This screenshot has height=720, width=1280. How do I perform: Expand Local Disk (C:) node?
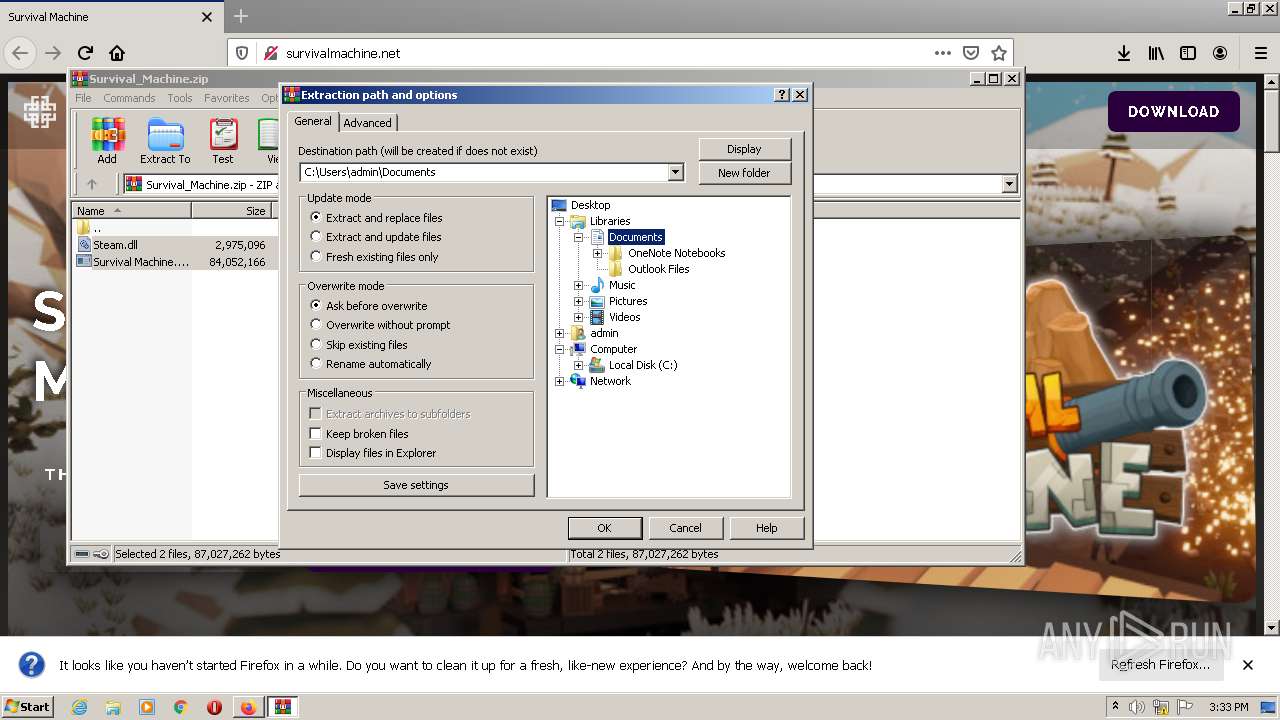pyautogui.click(x=579, y=365)
